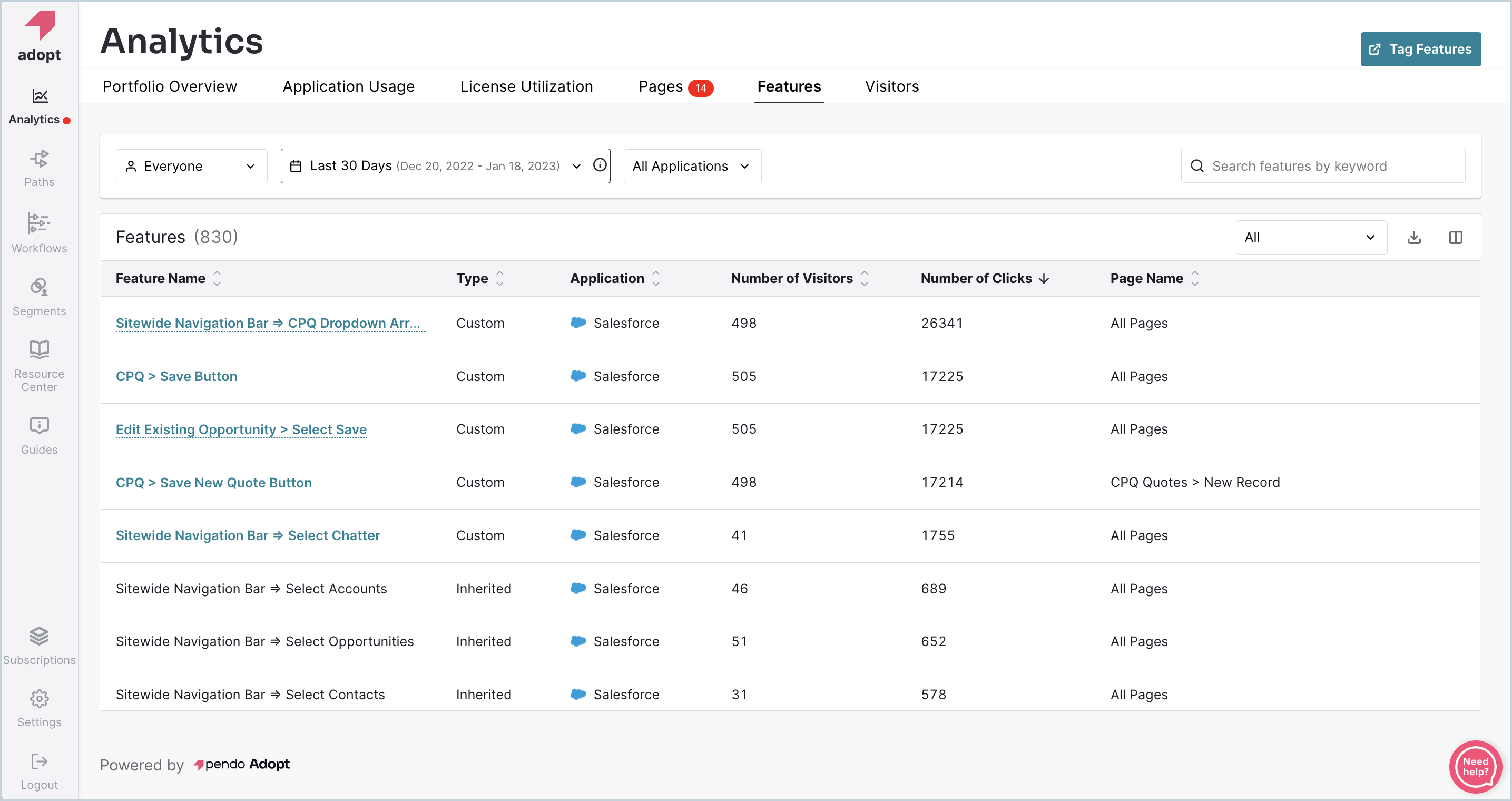Sort by the Feature Name column arrows
Viewport: 1512px width, 801px height.
click(217, 278)
